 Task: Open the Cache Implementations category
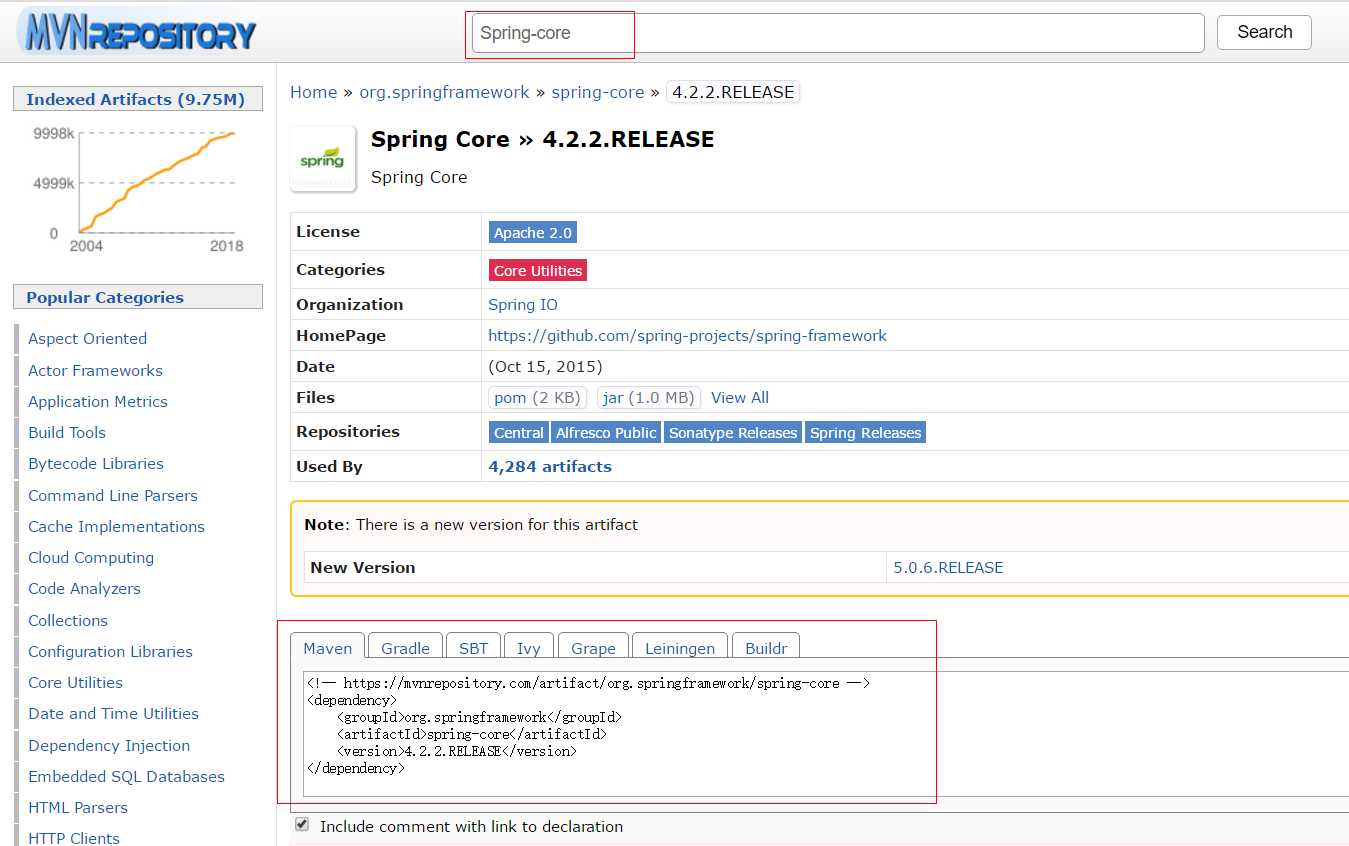[116, 527]
